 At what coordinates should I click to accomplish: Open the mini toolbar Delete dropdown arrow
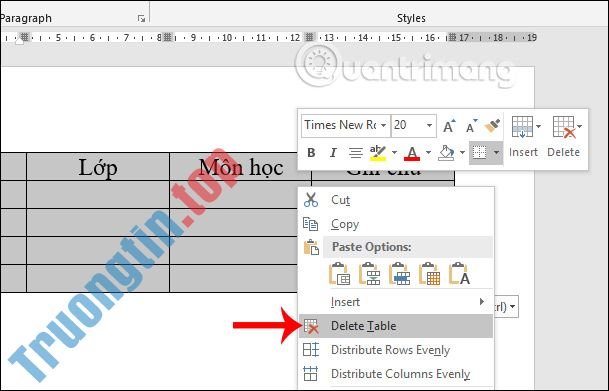click(x=579, y=127)
